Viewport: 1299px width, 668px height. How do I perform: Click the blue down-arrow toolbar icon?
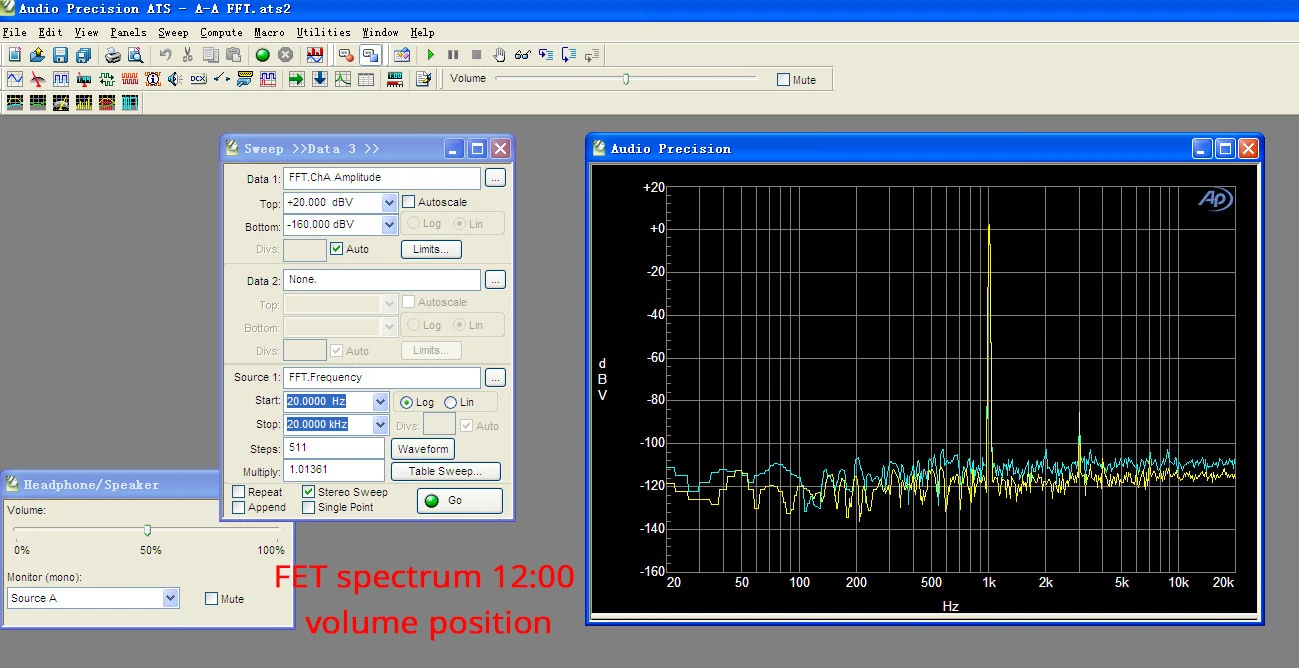320,79
